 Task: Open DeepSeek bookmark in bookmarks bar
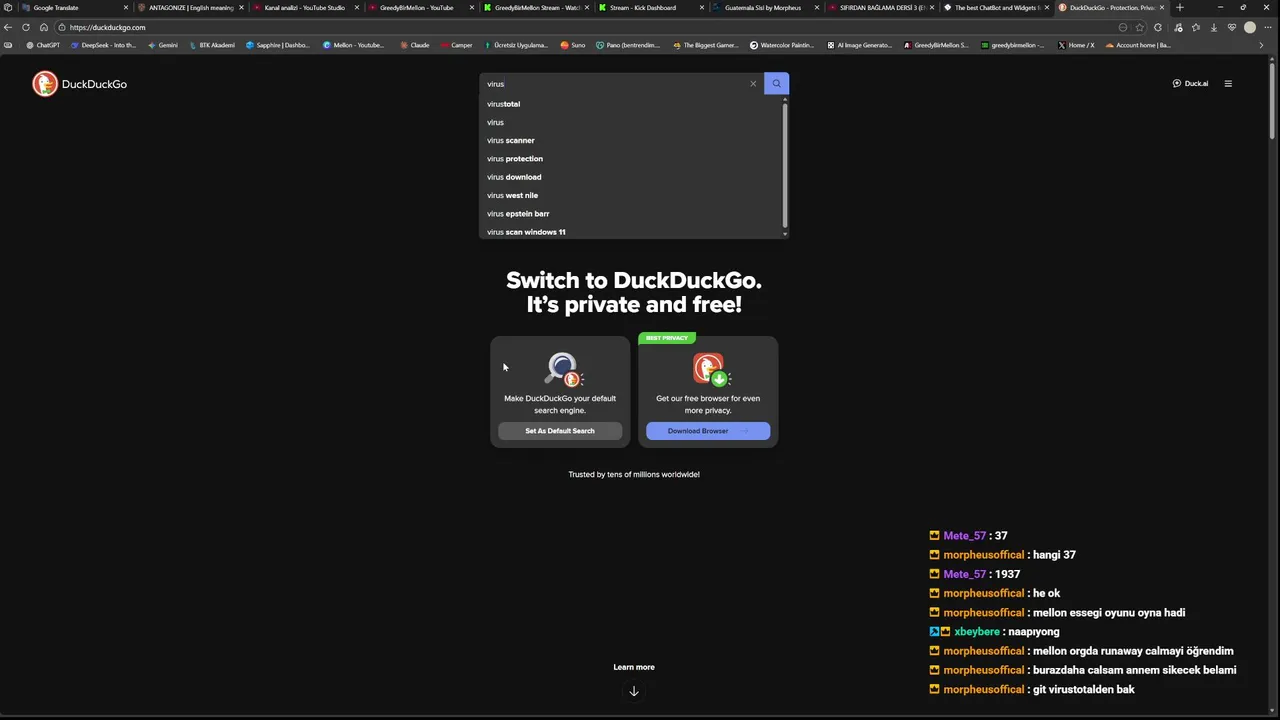coord(104,45)
